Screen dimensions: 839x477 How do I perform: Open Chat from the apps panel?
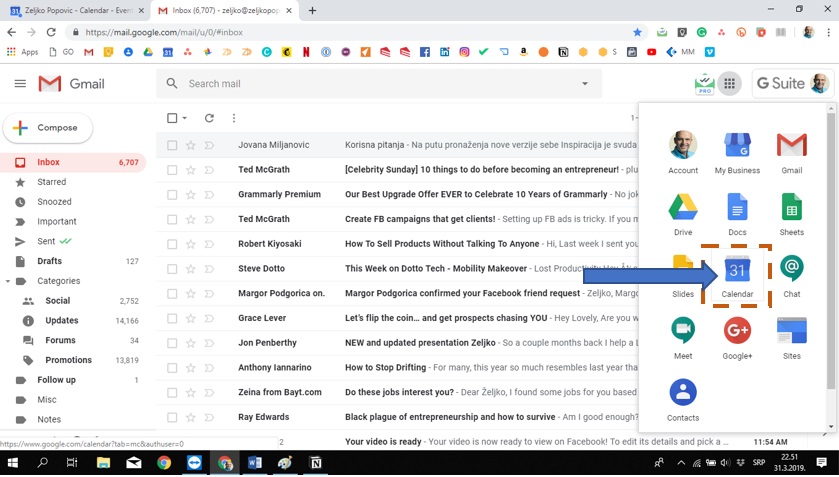[x=791, y=276]
